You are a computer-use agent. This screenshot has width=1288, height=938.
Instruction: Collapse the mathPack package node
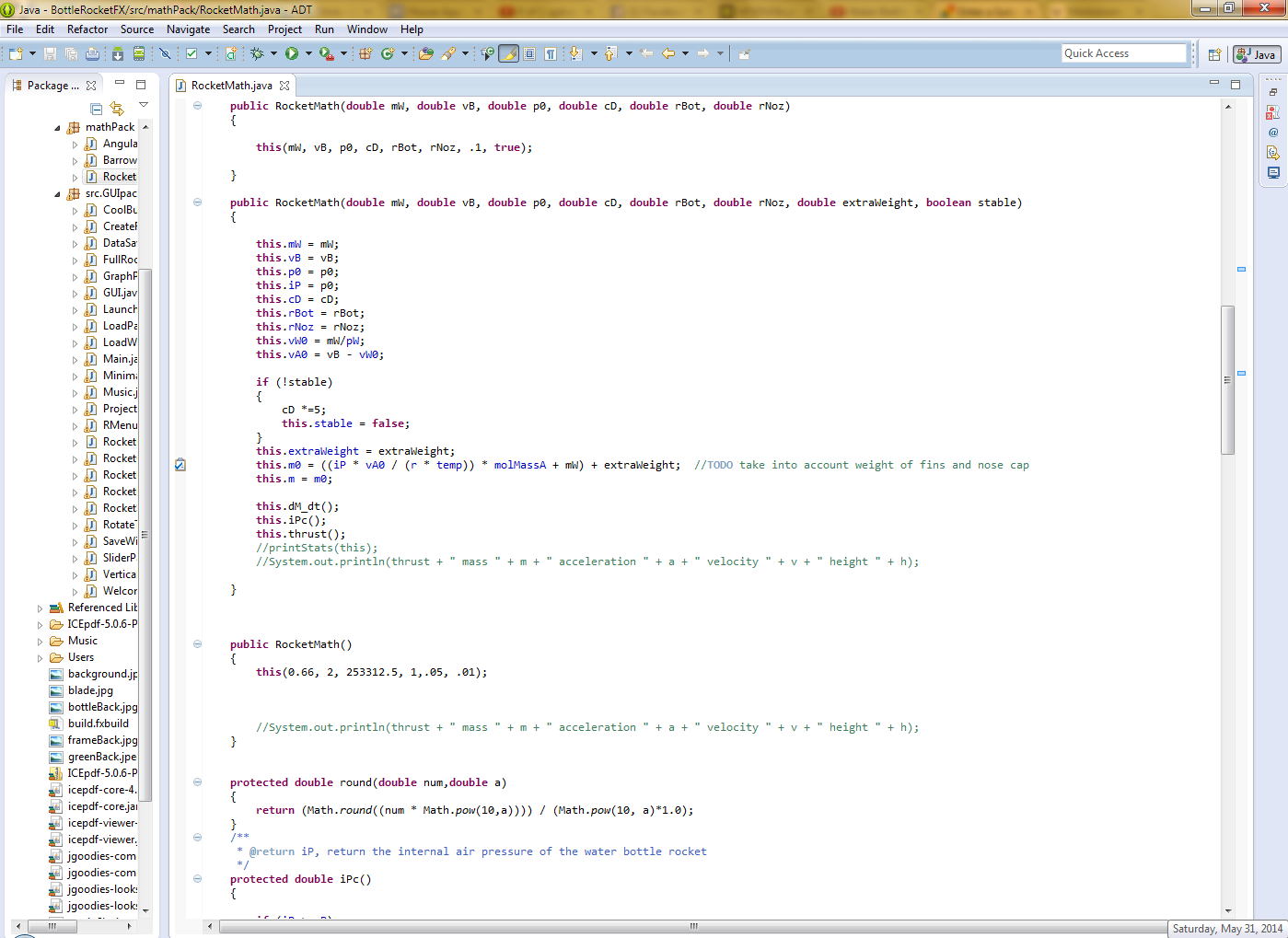coord(57,128)
